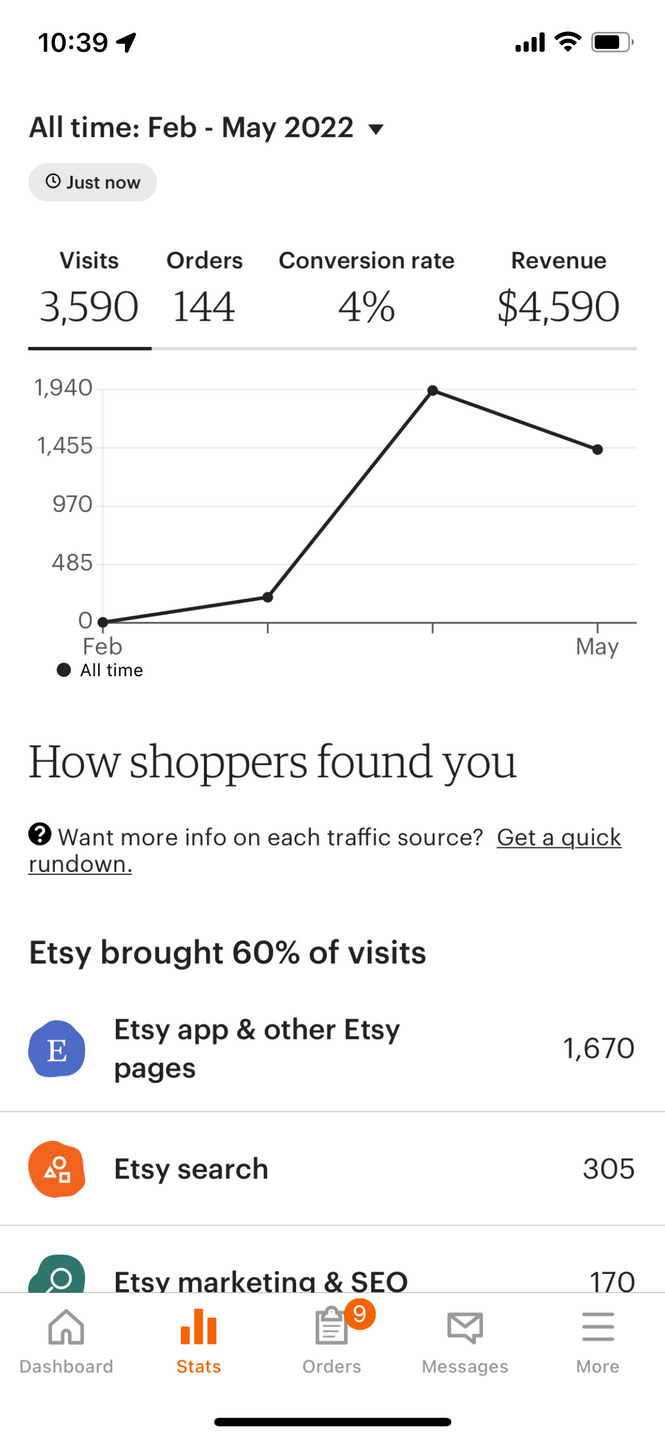The image size is (665, 1440).
Task: Open the 'All time: Feb - May 2022' selector
Action: coord(191,128)
